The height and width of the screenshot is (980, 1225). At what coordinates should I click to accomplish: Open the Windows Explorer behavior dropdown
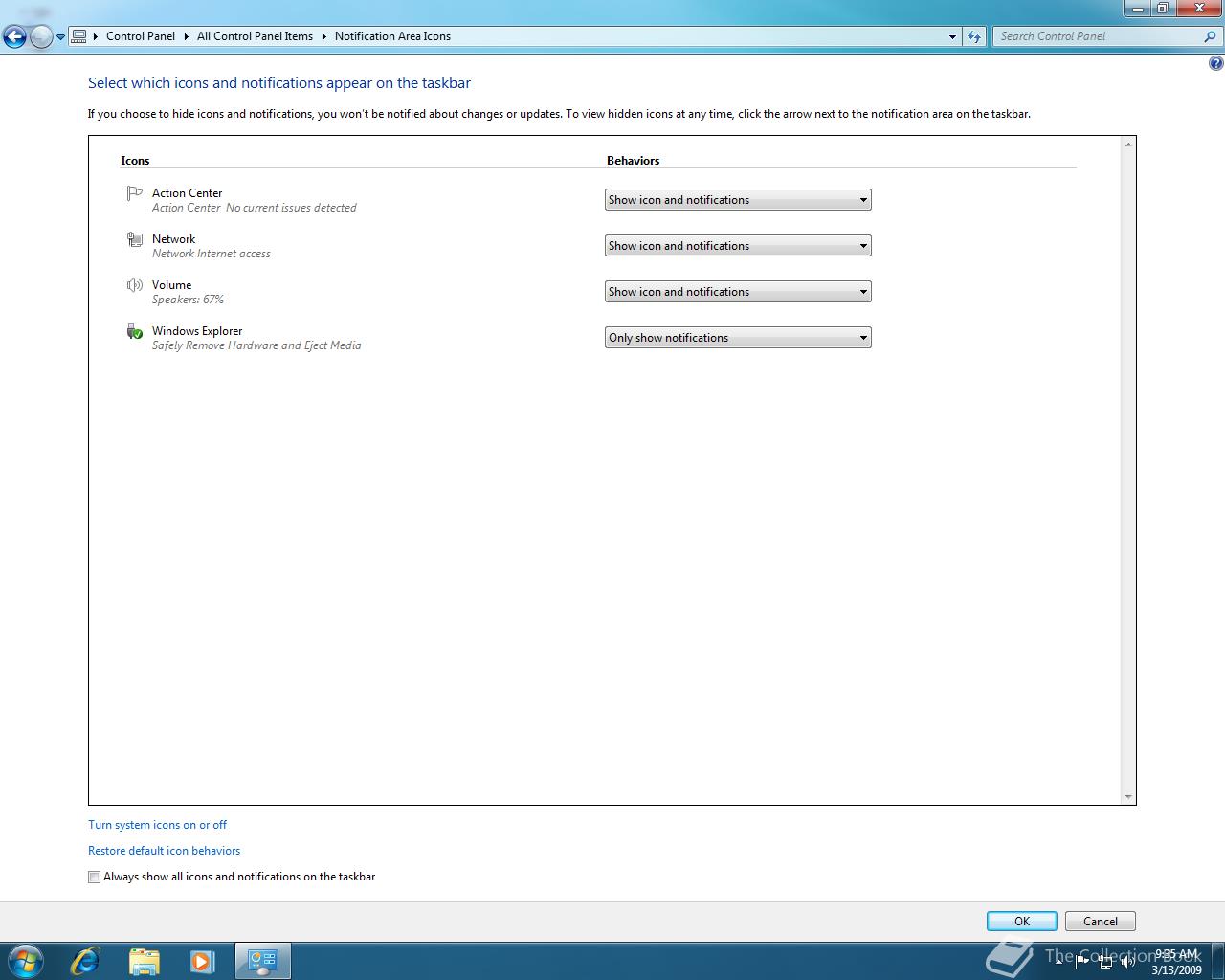point(738,338)
